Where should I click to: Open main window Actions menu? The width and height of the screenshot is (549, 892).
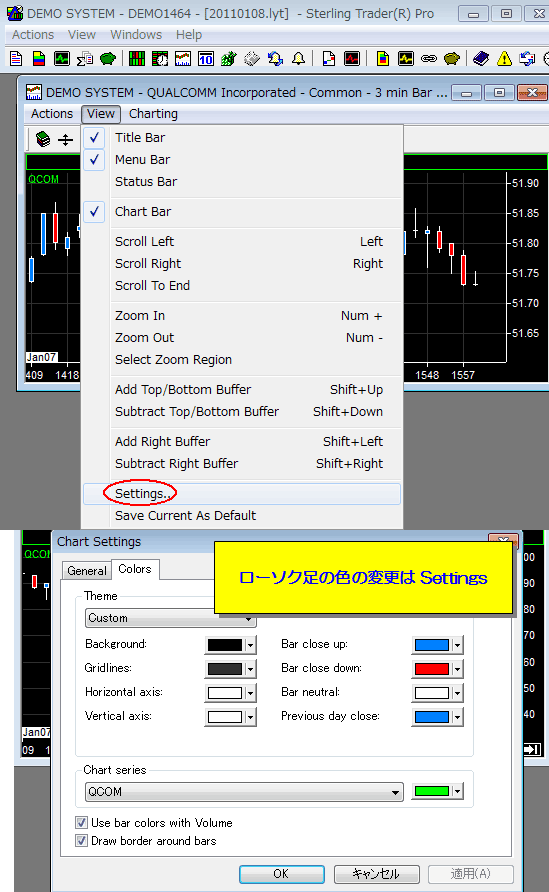click(33, 35)
